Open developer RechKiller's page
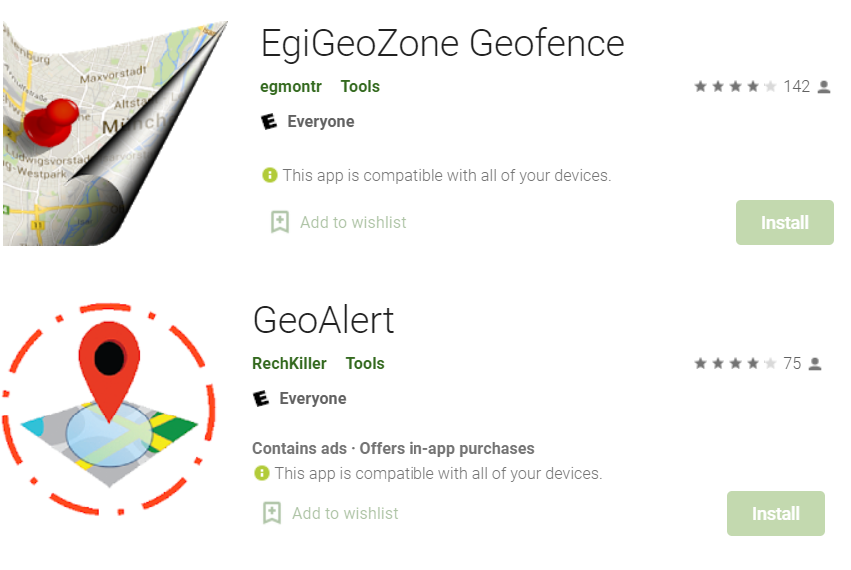Screen dimensions: 851x570 pyautogui.click(x=289, y=363)
